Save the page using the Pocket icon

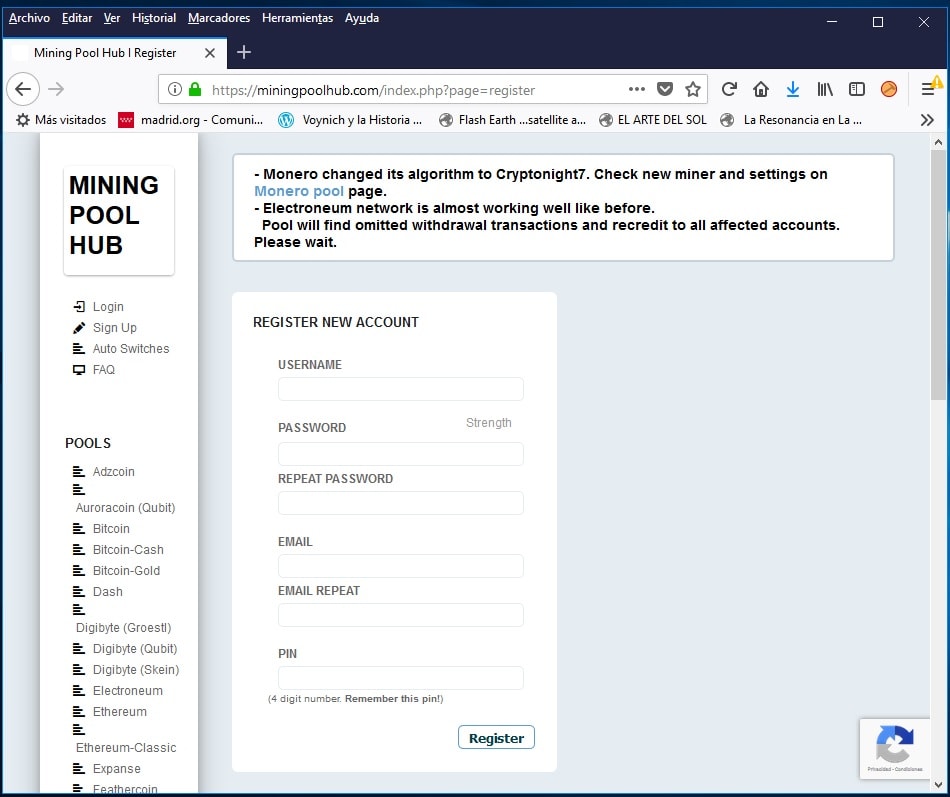click(665, 89)
